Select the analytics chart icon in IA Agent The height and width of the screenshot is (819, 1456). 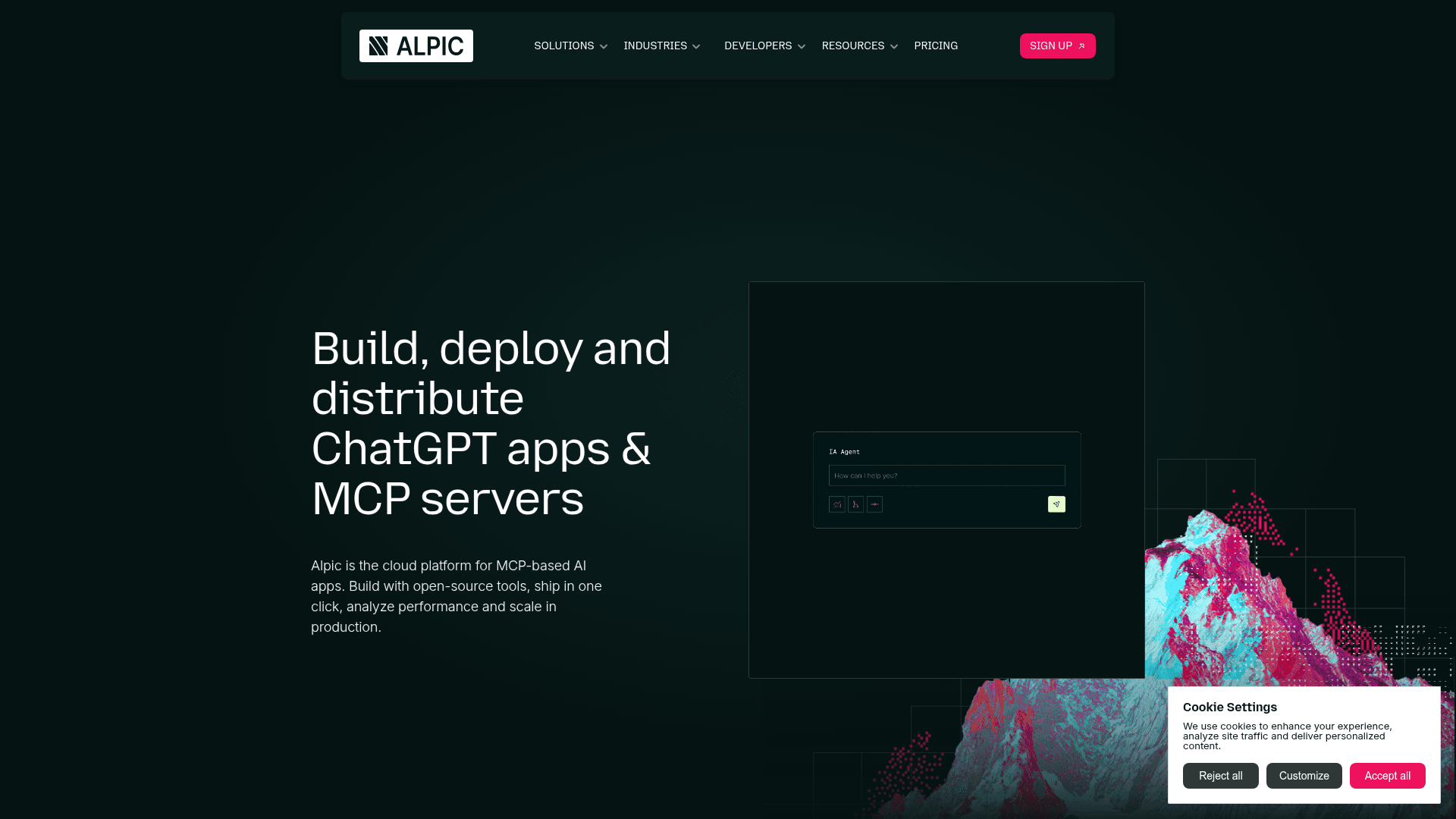pos(837,504)
